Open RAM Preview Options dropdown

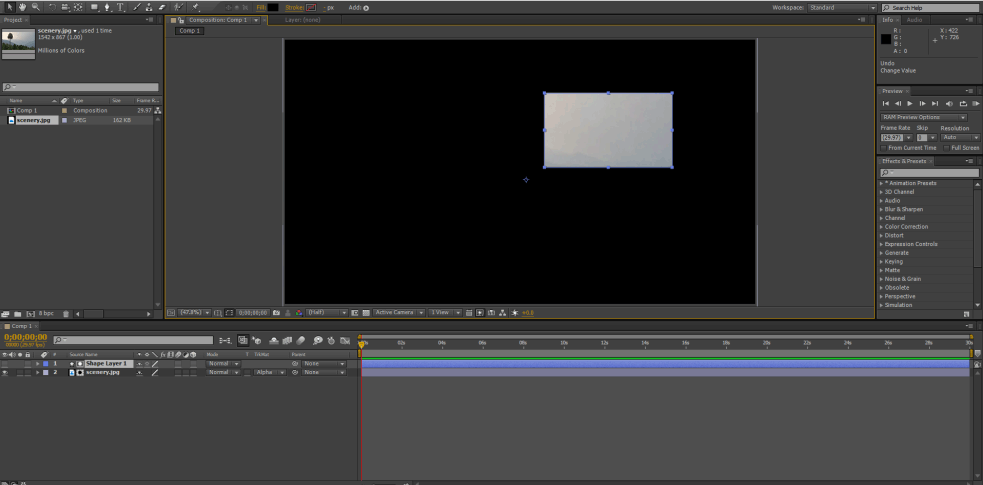pyautogui.click(x=924, y=117)
